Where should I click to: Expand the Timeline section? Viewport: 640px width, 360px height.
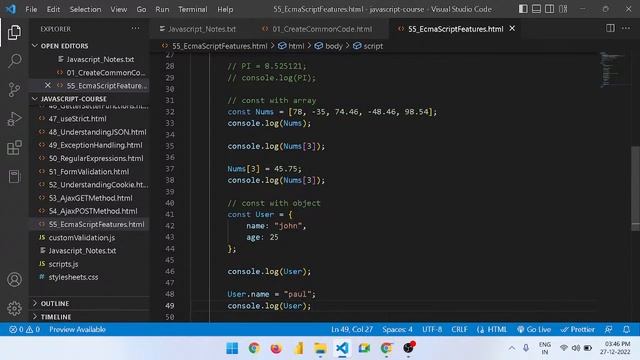coord(56,317)
